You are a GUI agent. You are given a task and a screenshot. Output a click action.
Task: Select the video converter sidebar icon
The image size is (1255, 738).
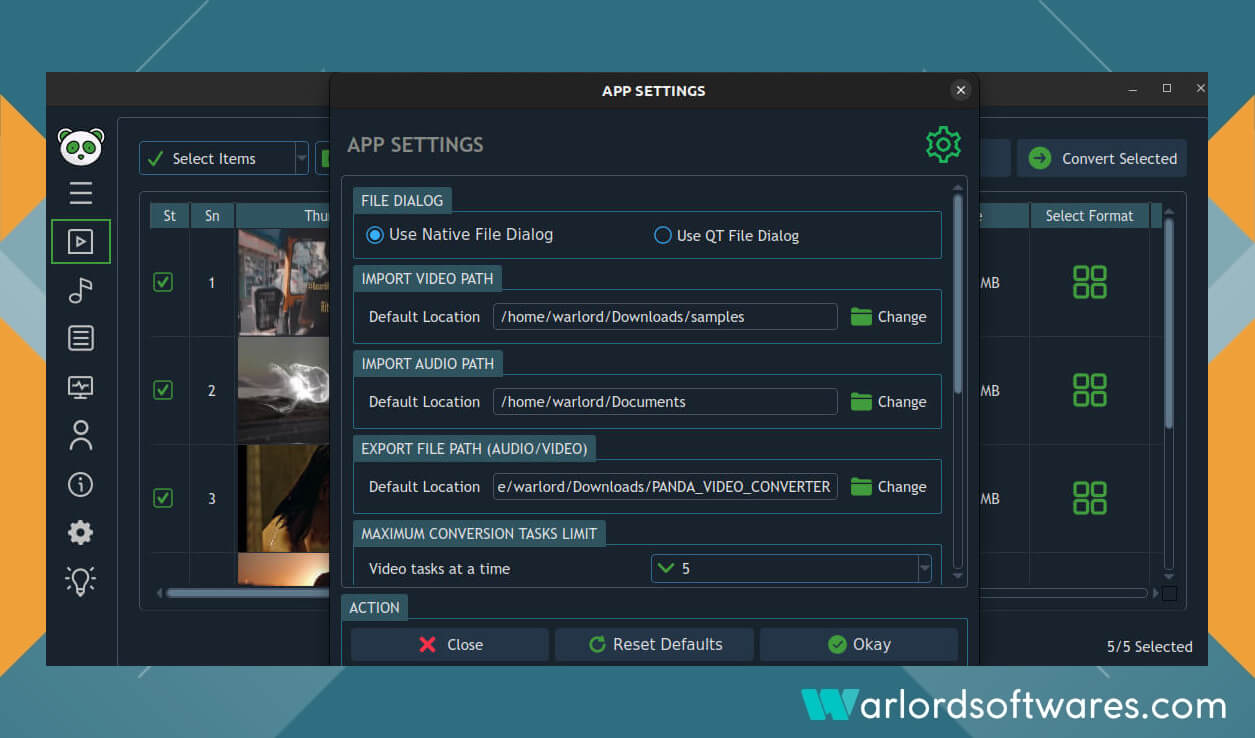coord(81,242)
